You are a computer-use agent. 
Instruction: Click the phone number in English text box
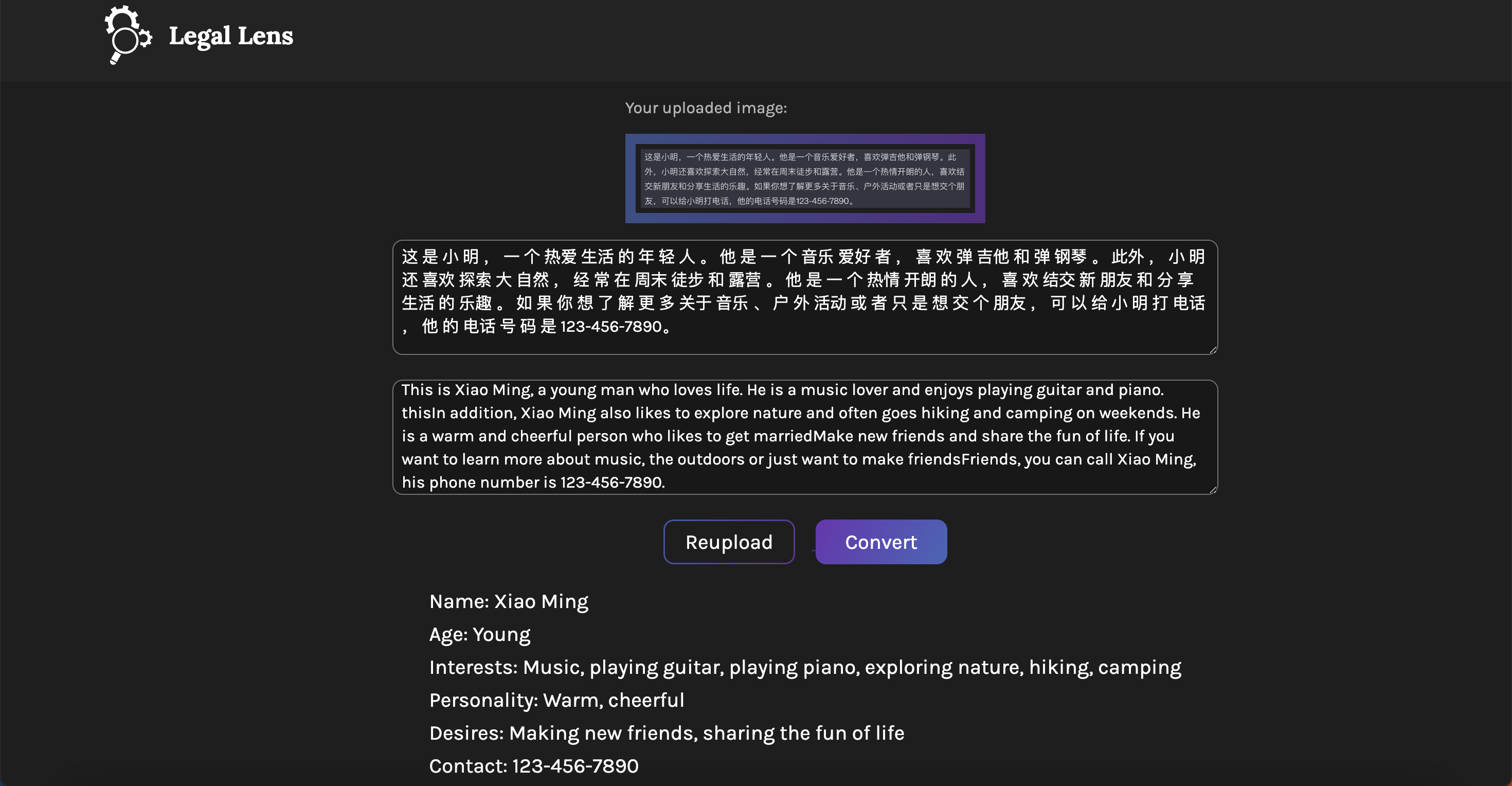pyautogui.click(x=610, y=482)
